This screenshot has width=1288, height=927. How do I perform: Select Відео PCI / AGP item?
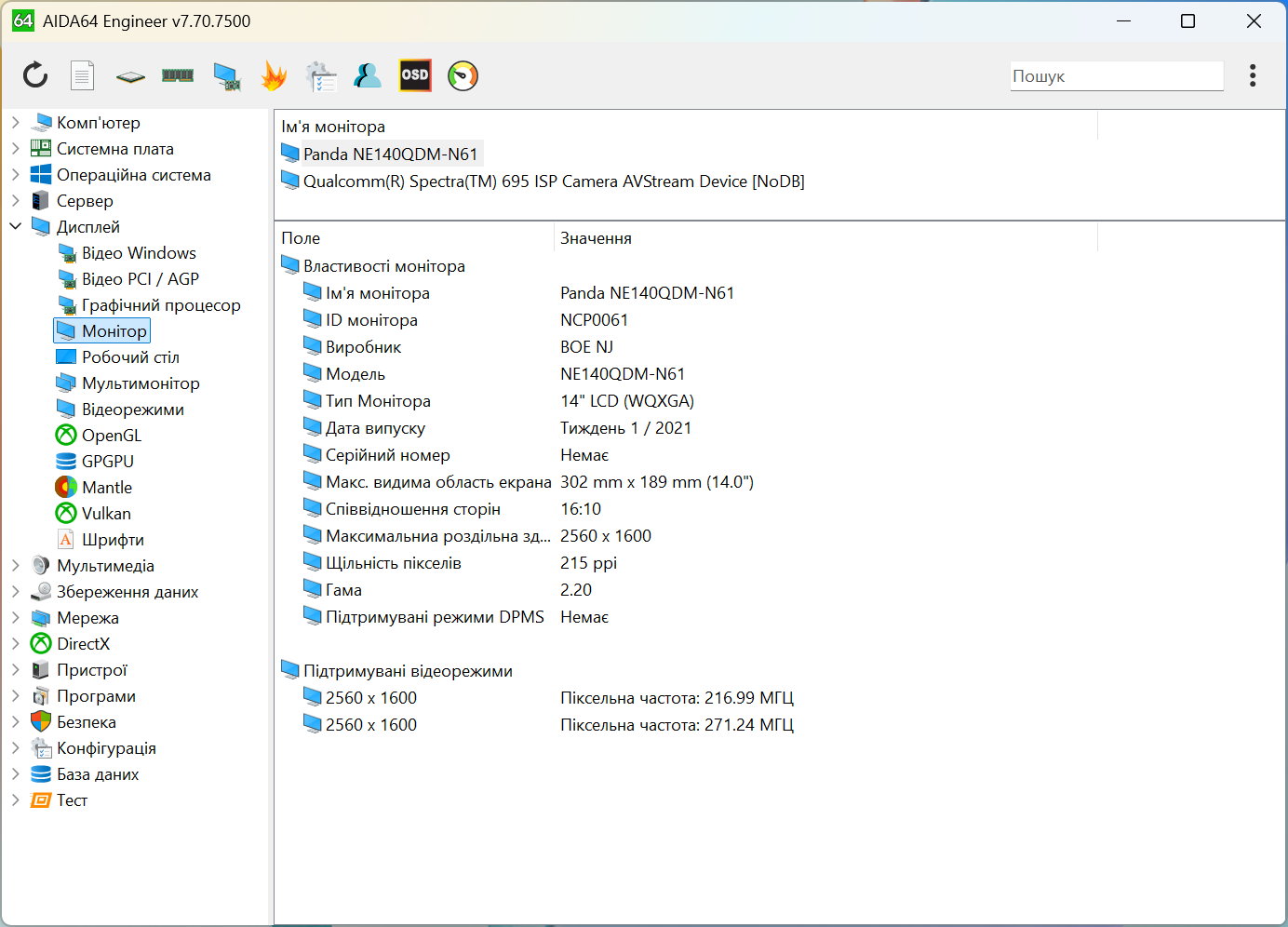141,279
